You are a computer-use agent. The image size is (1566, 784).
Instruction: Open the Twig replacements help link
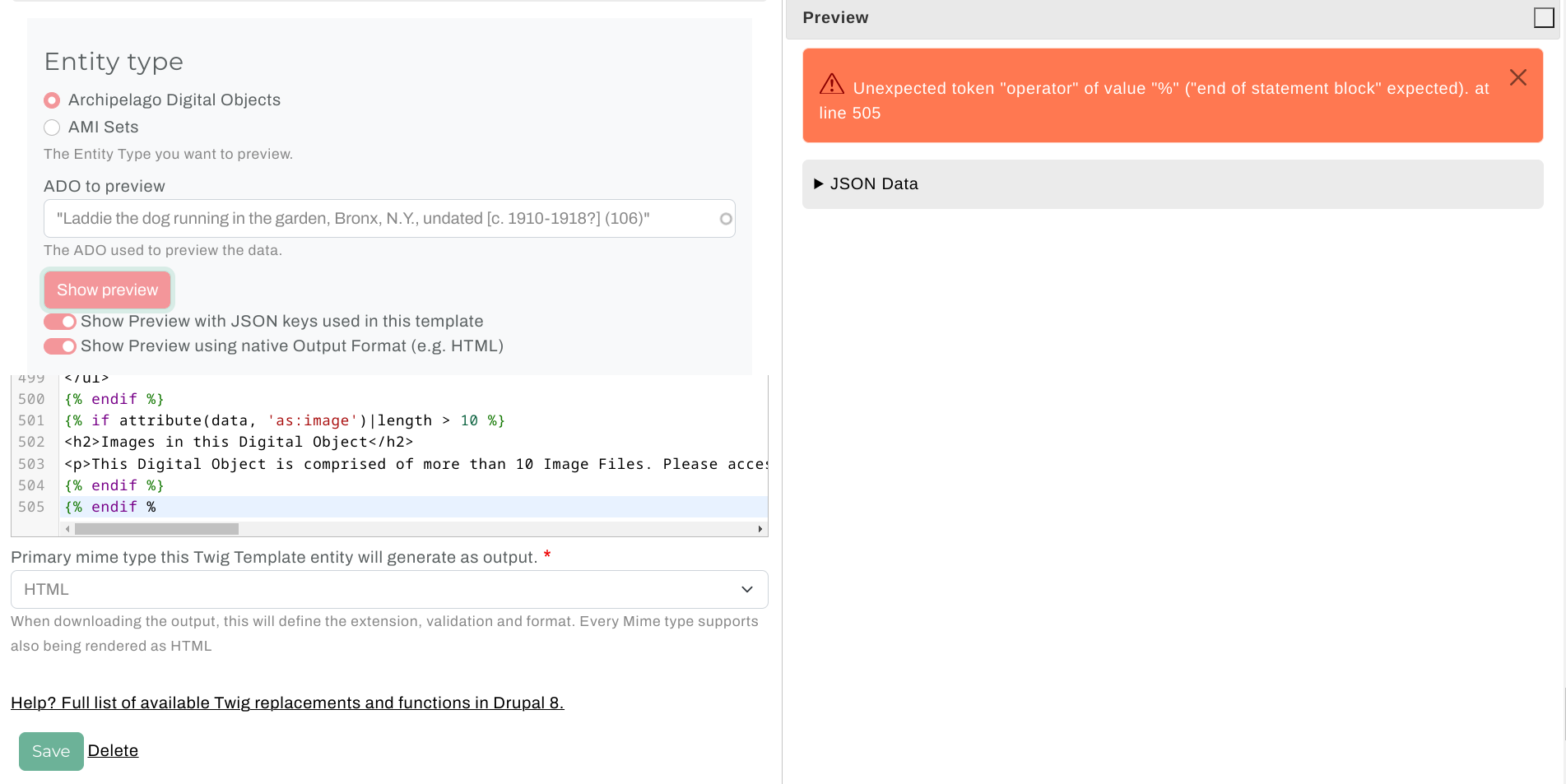click(x=287, y=703)
